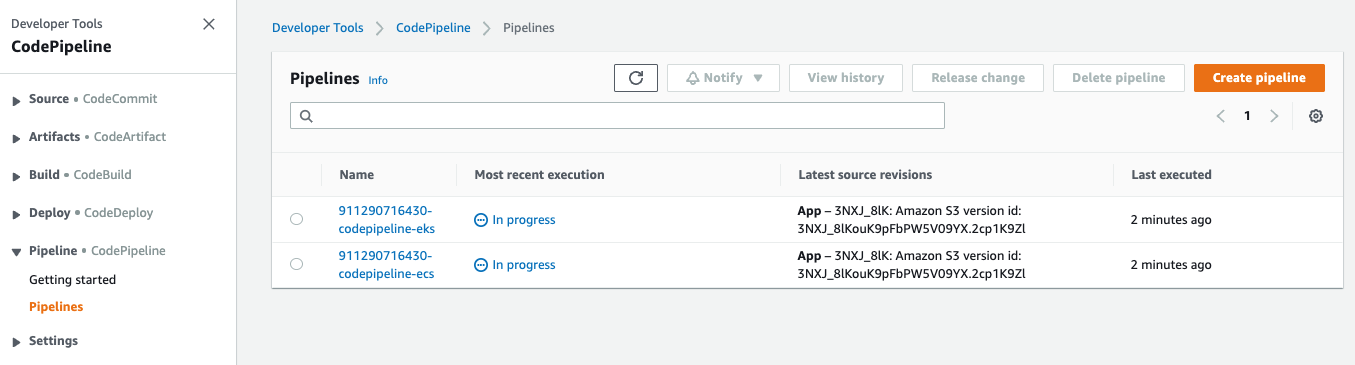Image resolution: width=1355 pixels, height=365 pixels.
Task: Go to the CodePipeline breadcrumb
Action: pyautogui.click(x=433, y=28)
